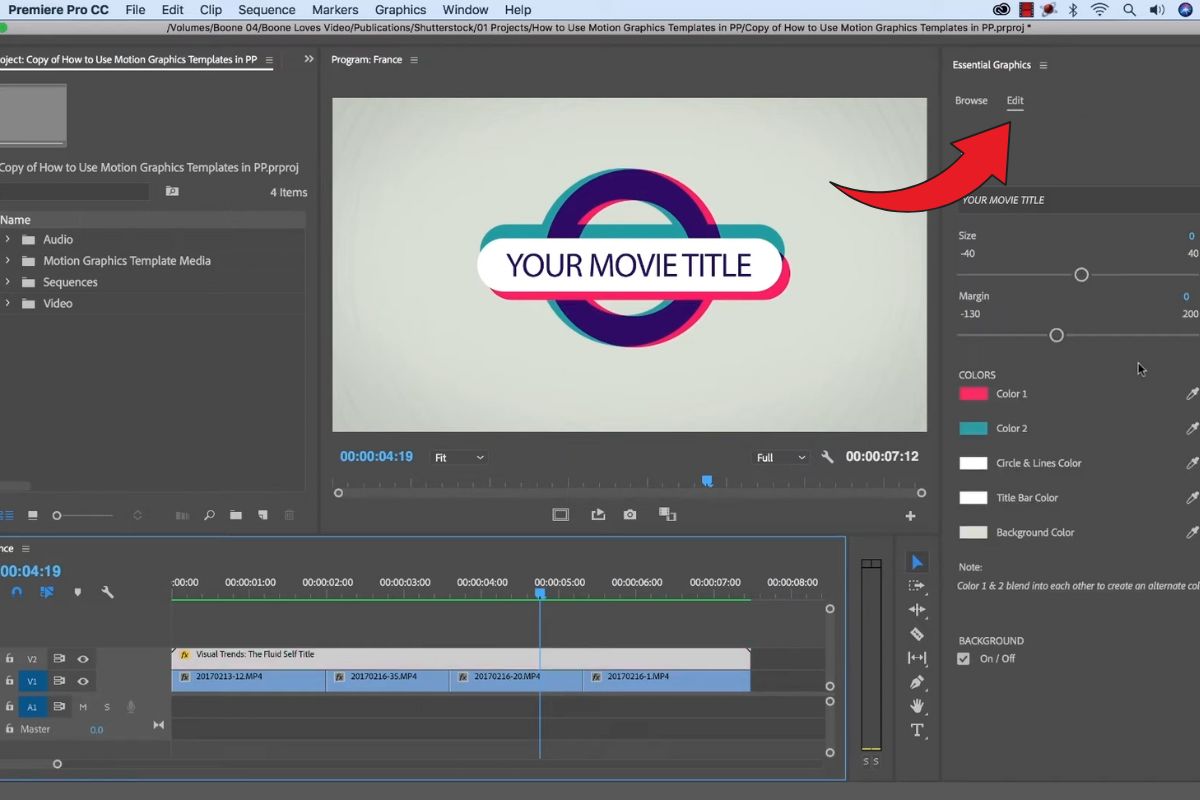Open the Essential Graphics panel menu
1200x800 pixels.
point(1043,65)
